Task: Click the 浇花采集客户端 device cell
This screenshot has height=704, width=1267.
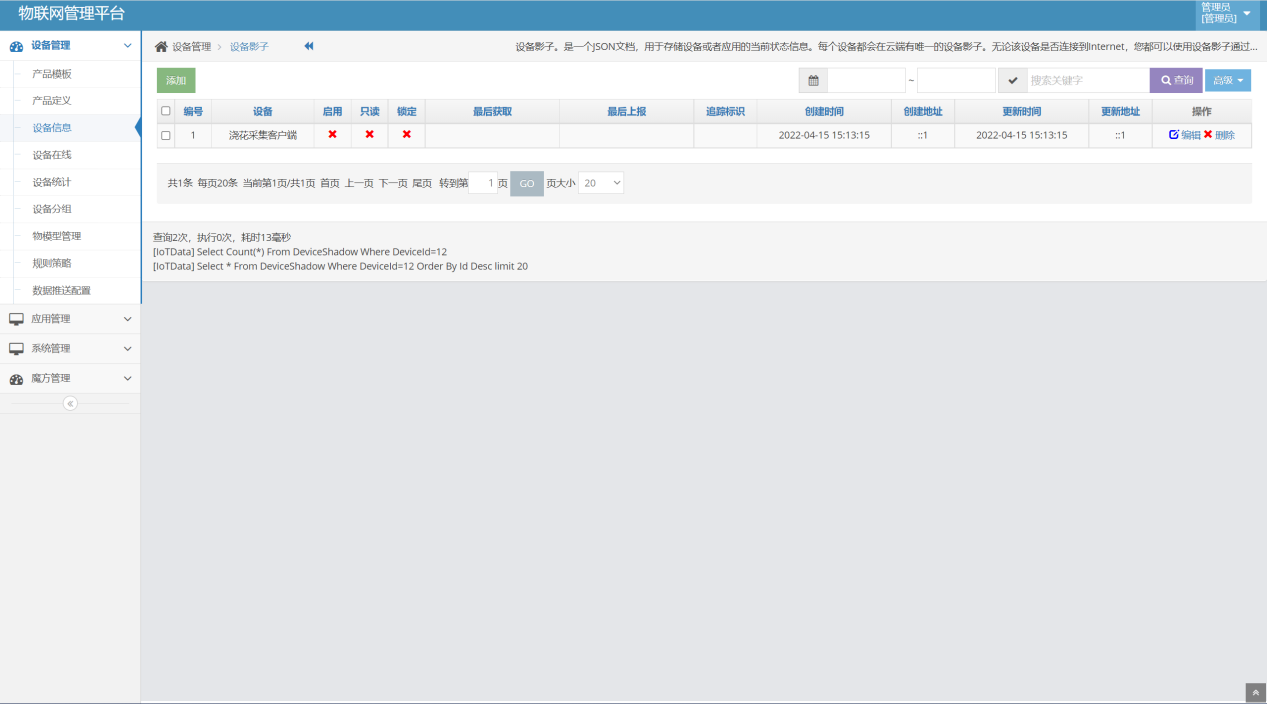Action: coord(263,135)
